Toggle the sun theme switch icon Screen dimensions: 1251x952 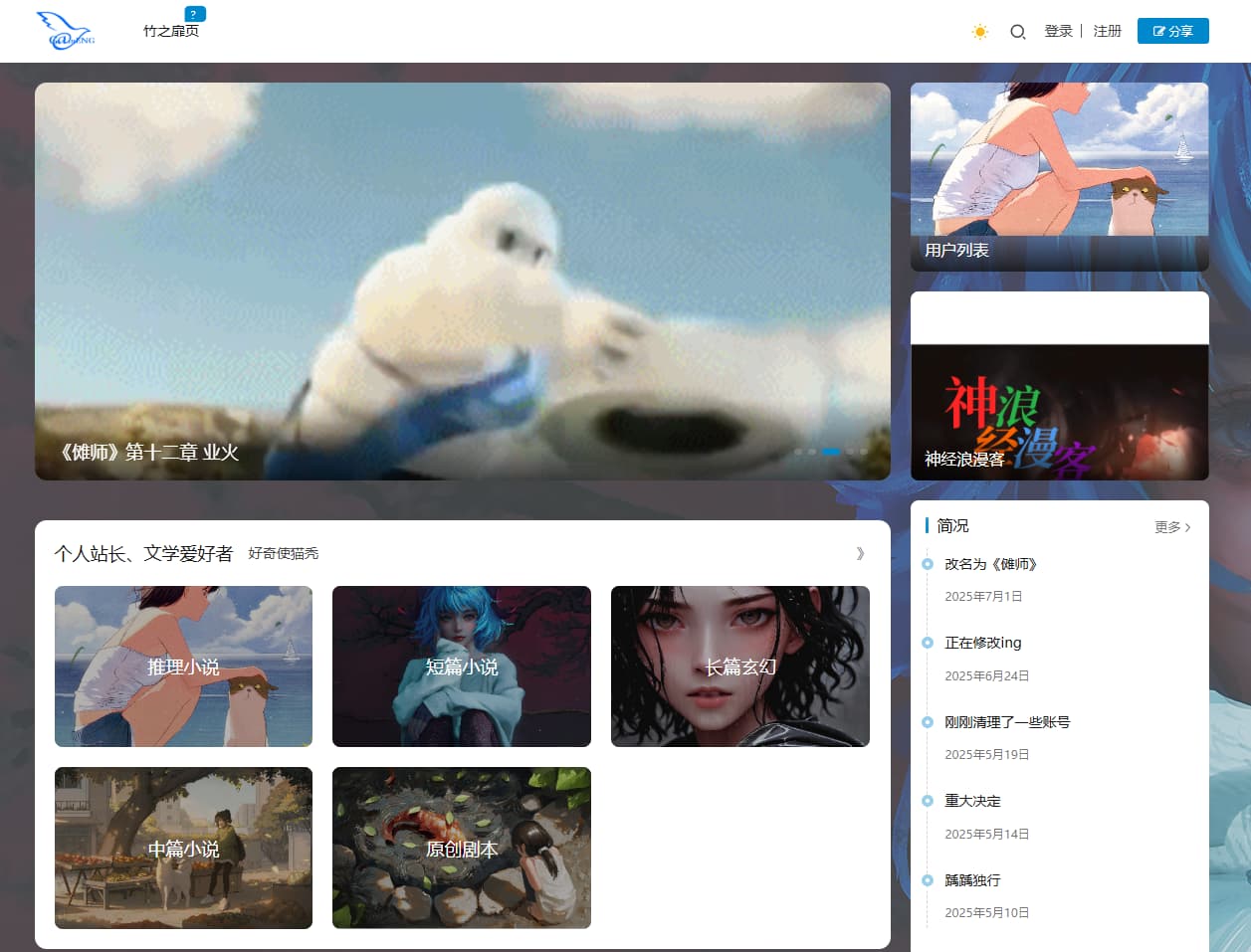coord(979,32)
